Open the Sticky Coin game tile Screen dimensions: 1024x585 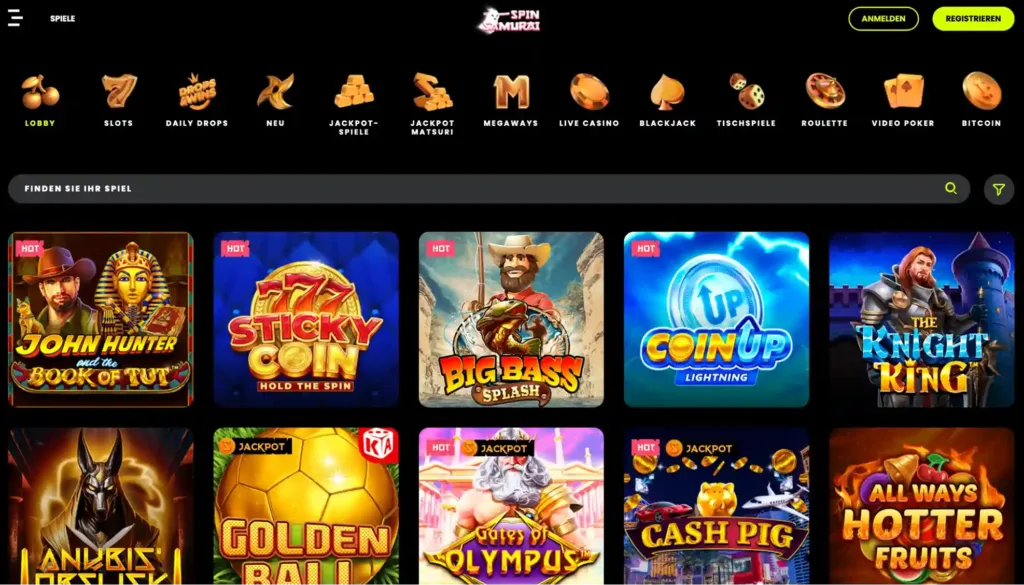(x=306, y=319)
